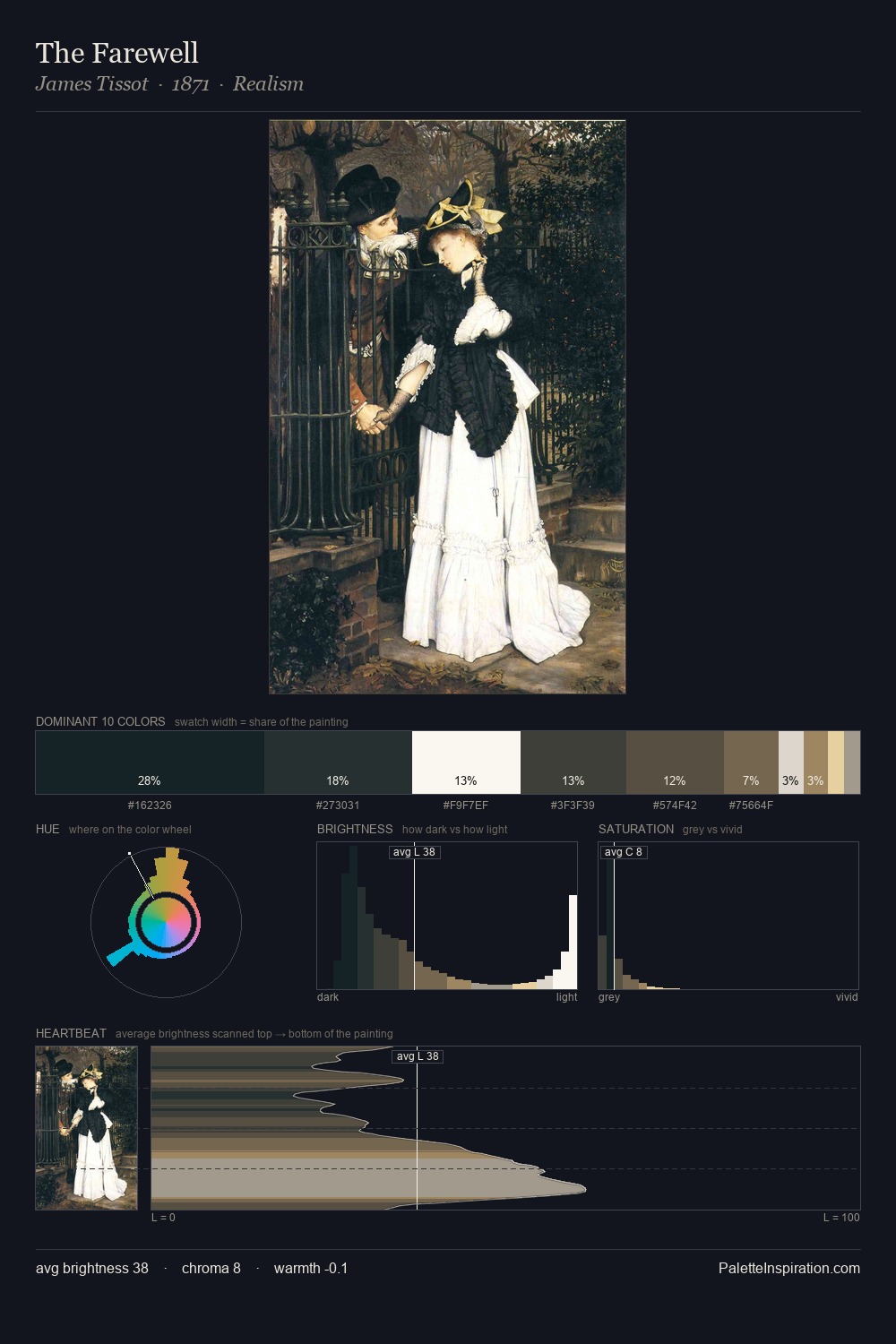Click the 28% dark teal swatch

click(x=150, y=762)
